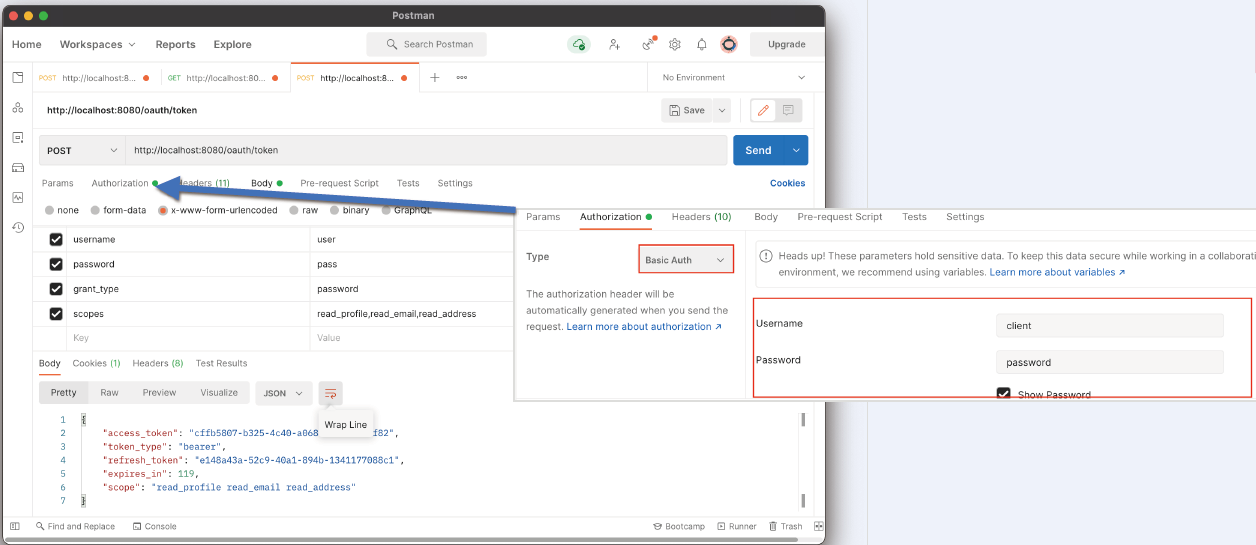Open Trash from status bar

tap(786, 526)
